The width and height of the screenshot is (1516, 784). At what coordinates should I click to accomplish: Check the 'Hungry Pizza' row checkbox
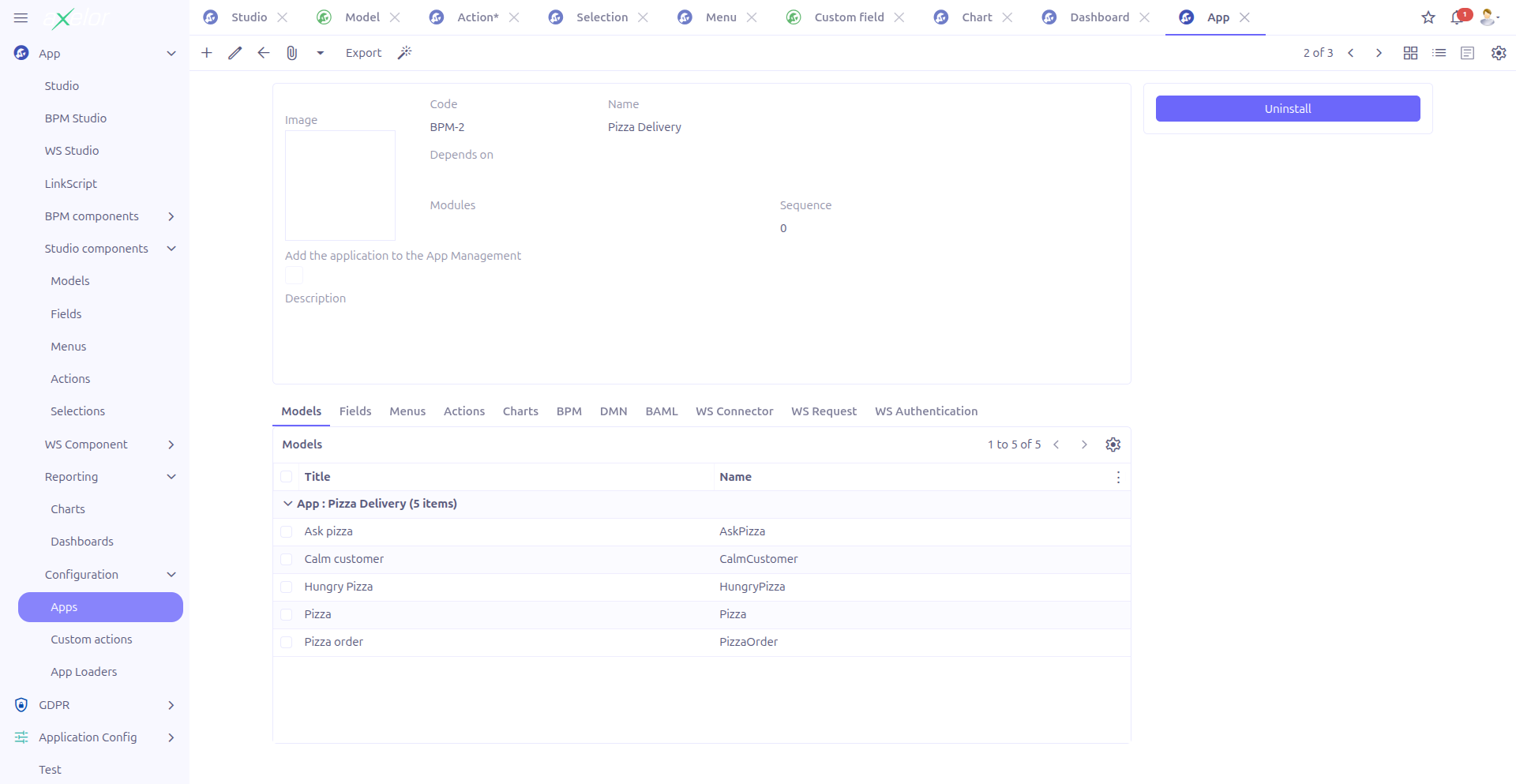click(x=287, y=587)
